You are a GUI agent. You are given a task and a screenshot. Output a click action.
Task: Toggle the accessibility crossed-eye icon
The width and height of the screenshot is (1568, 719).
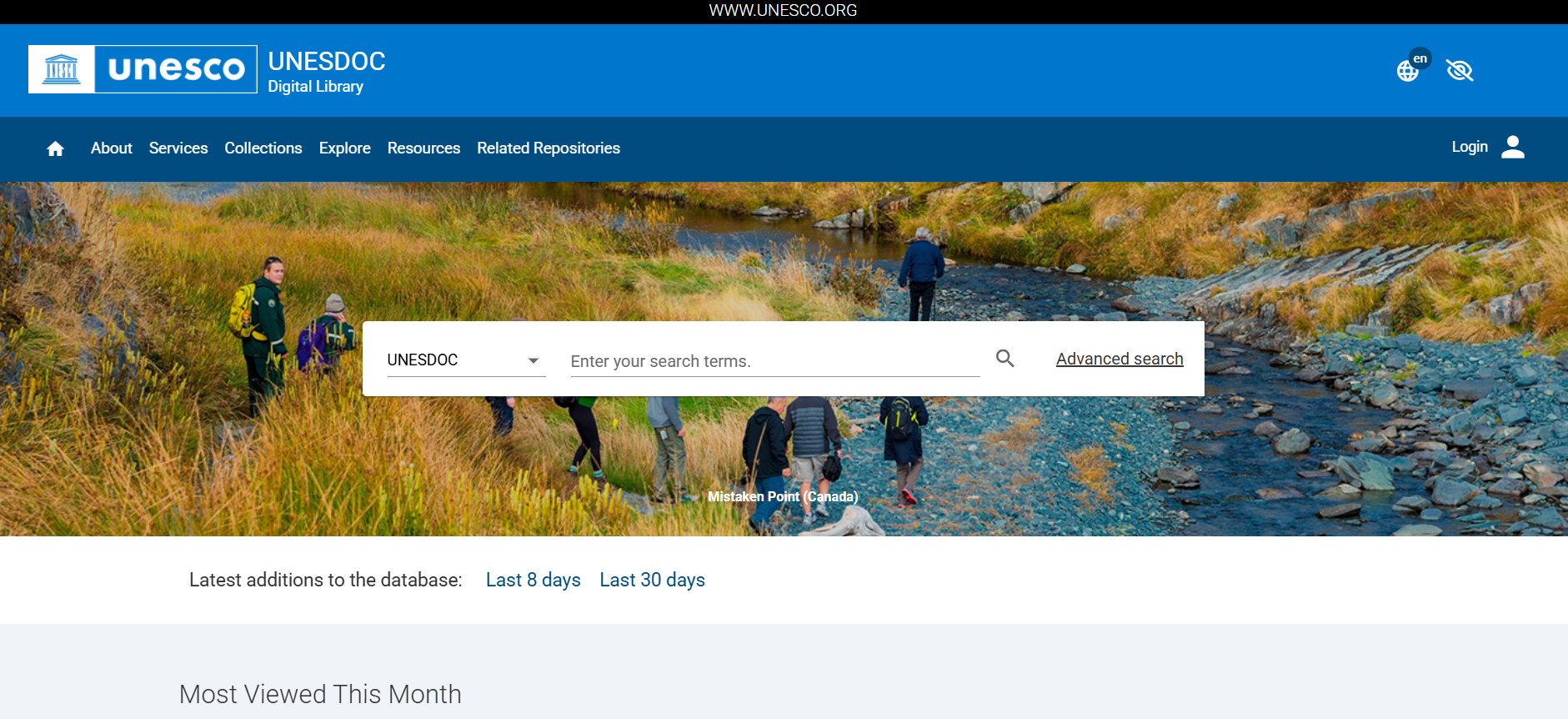1460,70
